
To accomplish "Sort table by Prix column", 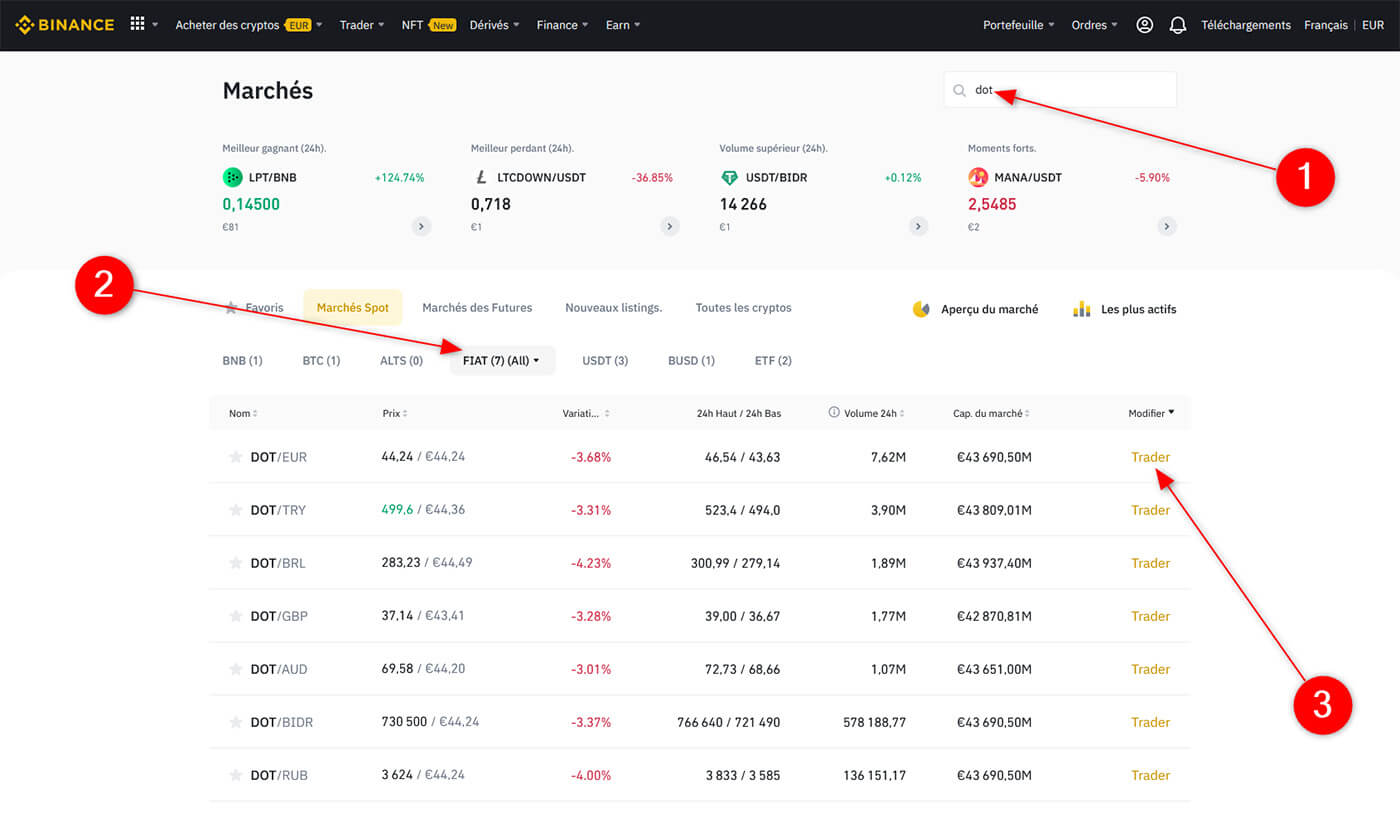I will (395, 413).
